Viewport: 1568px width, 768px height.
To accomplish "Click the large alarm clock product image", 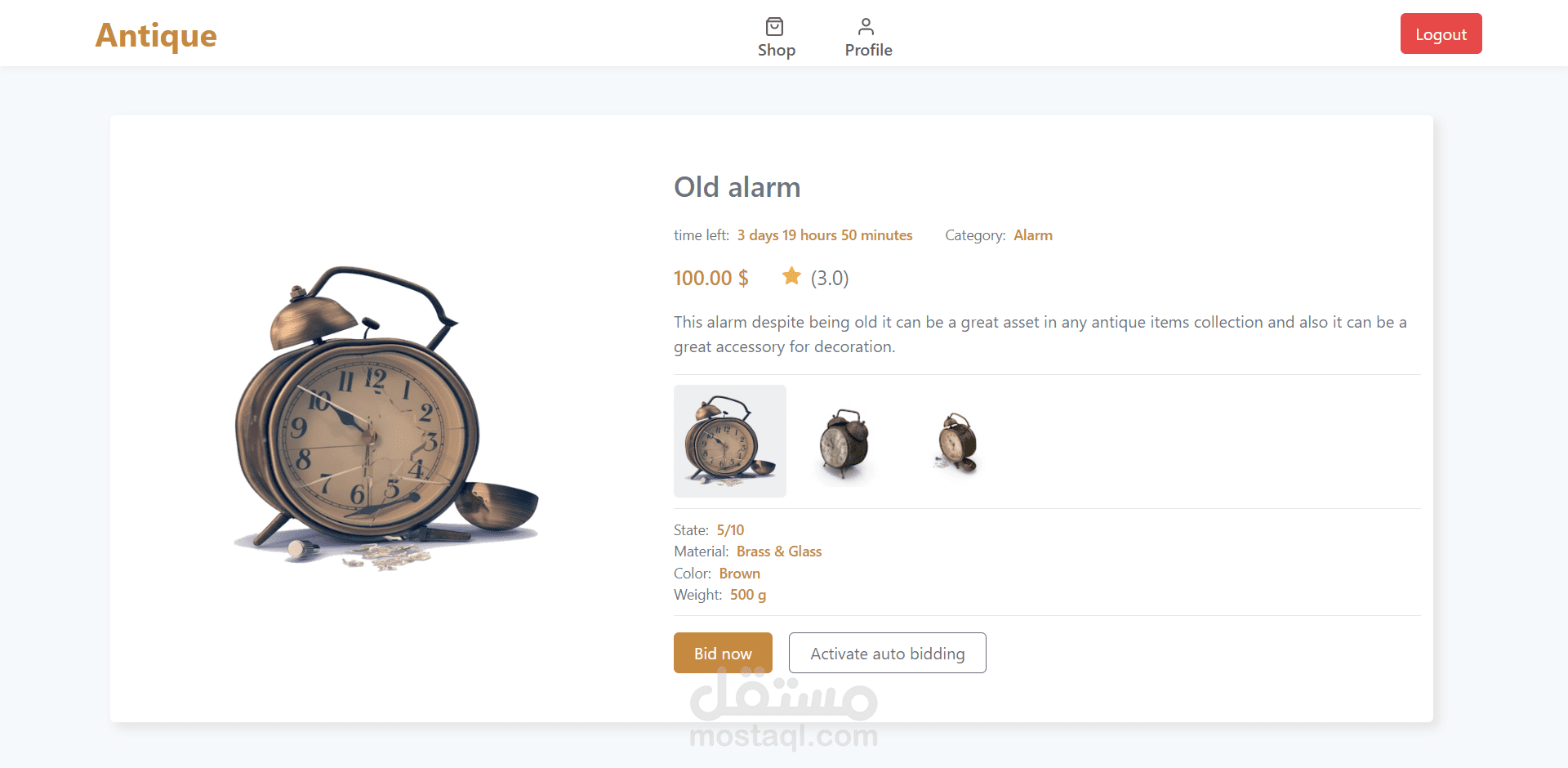I will [386, 418].
